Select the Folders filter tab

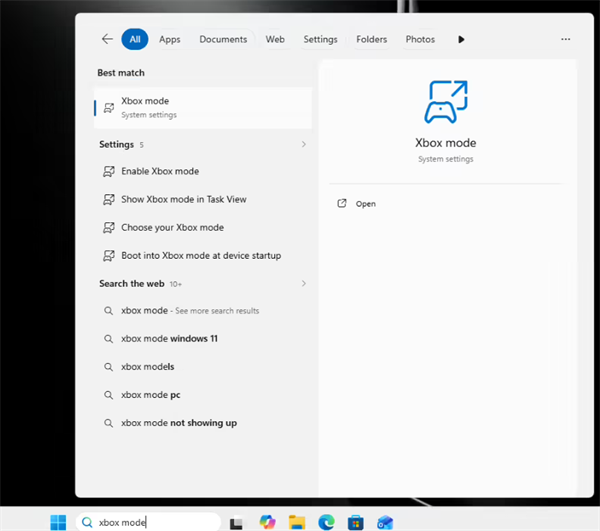point(372,39)
